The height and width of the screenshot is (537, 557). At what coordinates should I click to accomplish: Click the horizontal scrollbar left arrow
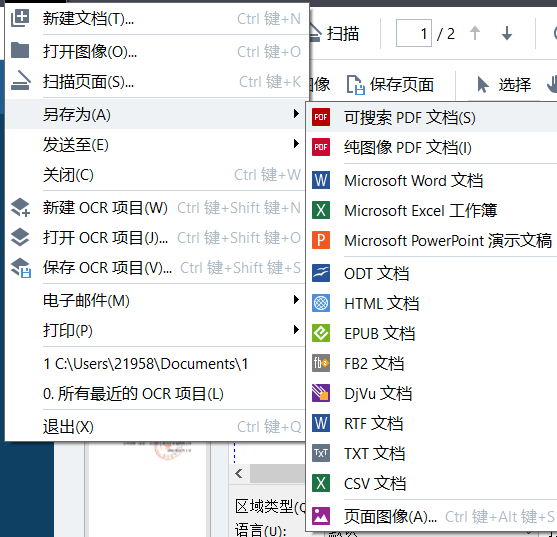coord(239,473)
